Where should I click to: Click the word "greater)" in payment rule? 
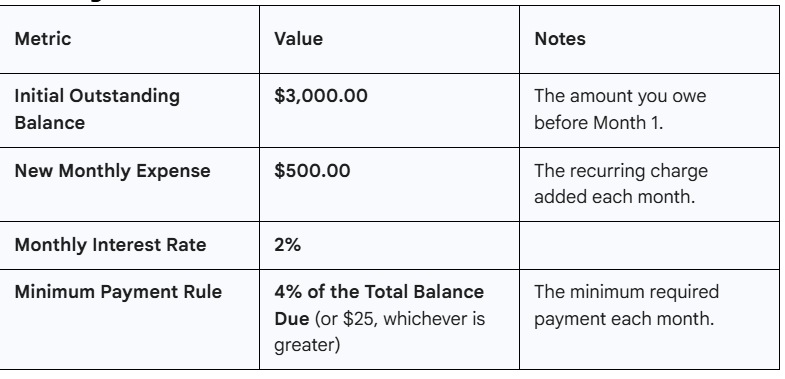[307, 345]
